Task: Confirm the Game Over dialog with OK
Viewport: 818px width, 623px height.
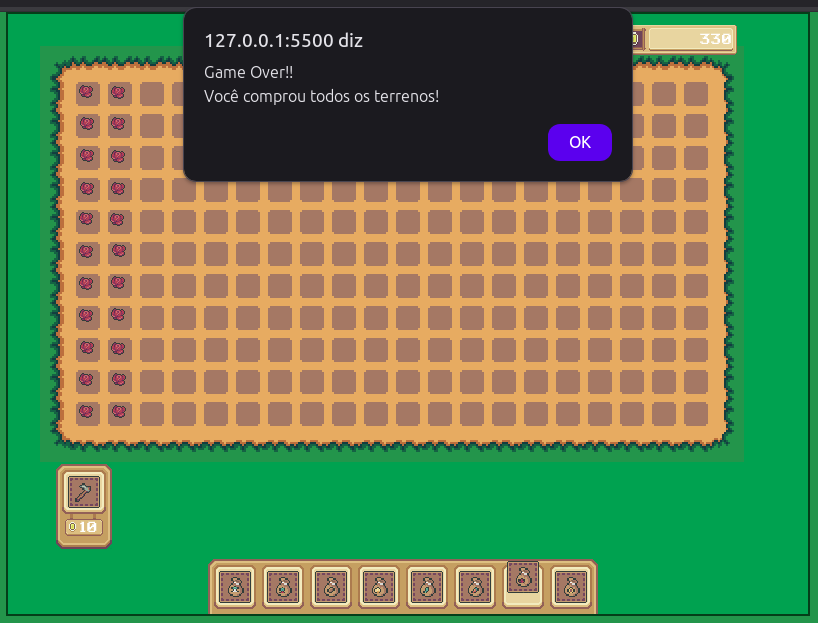Action: [580, 142]
